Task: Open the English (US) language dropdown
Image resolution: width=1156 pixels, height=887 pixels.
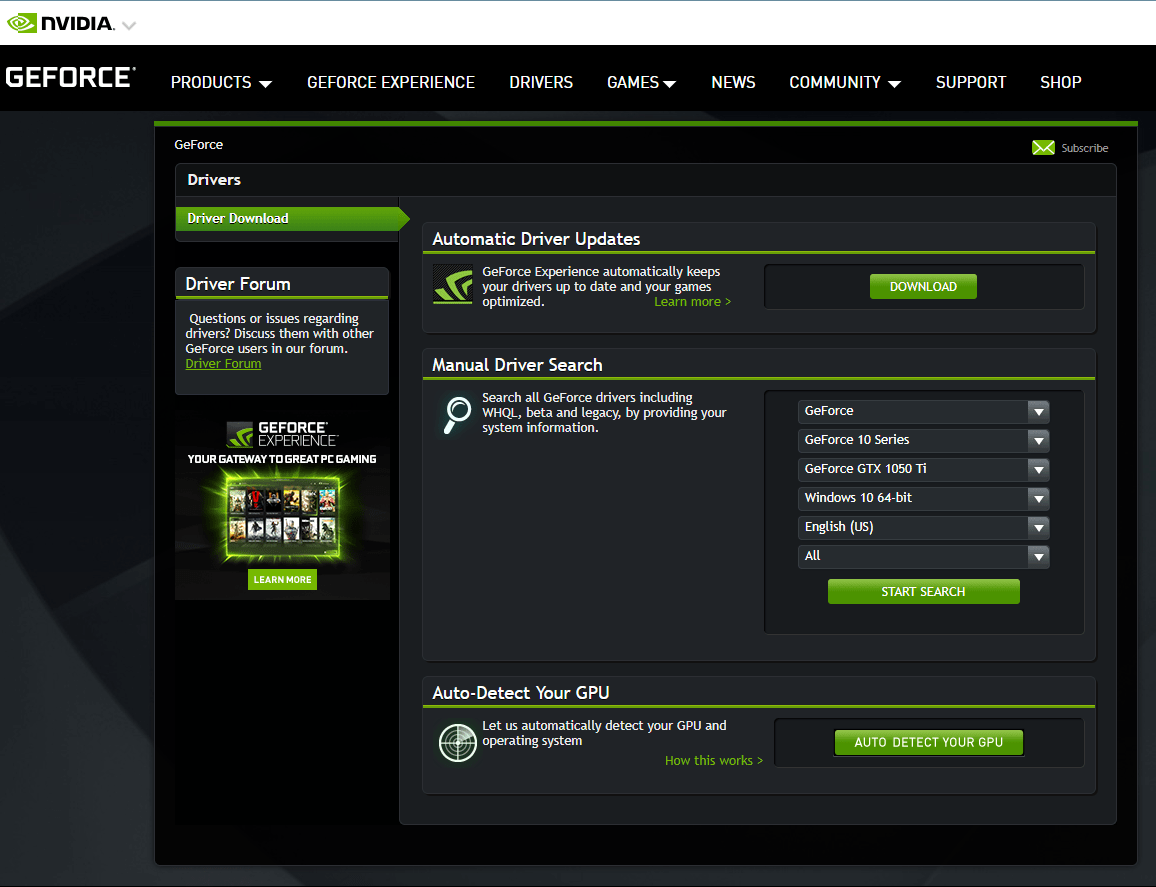Action: point(923,527)
